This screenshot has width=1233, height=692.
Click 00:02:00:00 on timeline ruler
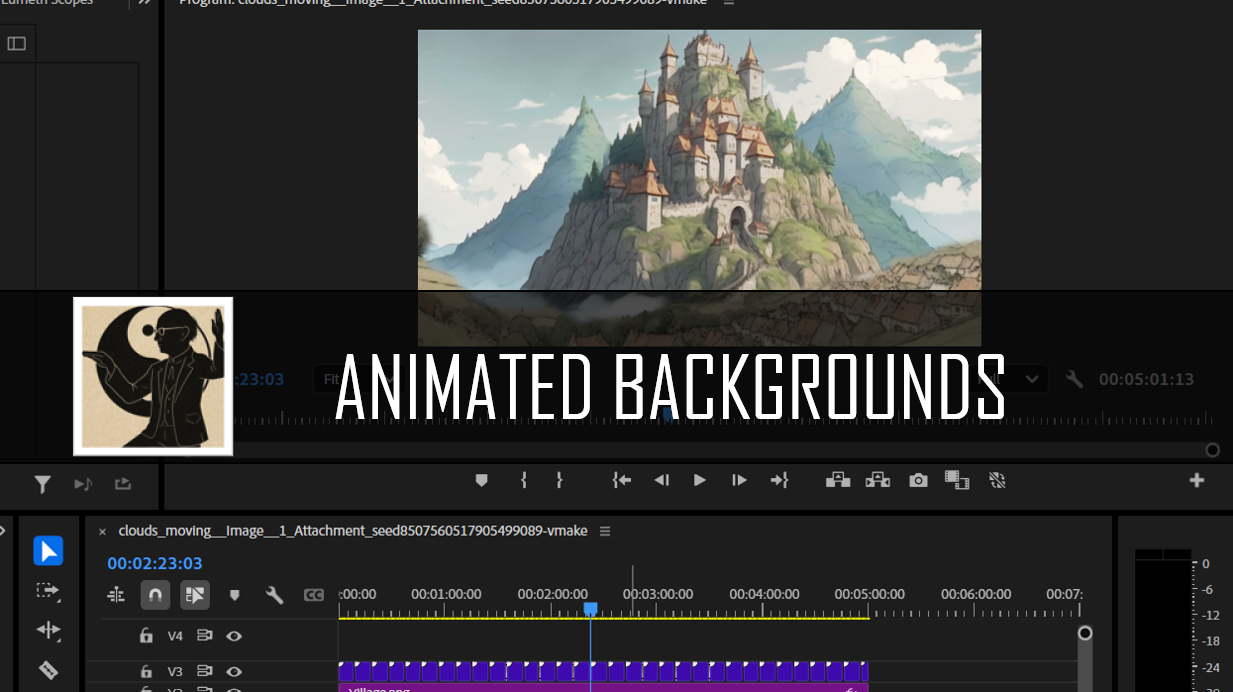[552, 594]
